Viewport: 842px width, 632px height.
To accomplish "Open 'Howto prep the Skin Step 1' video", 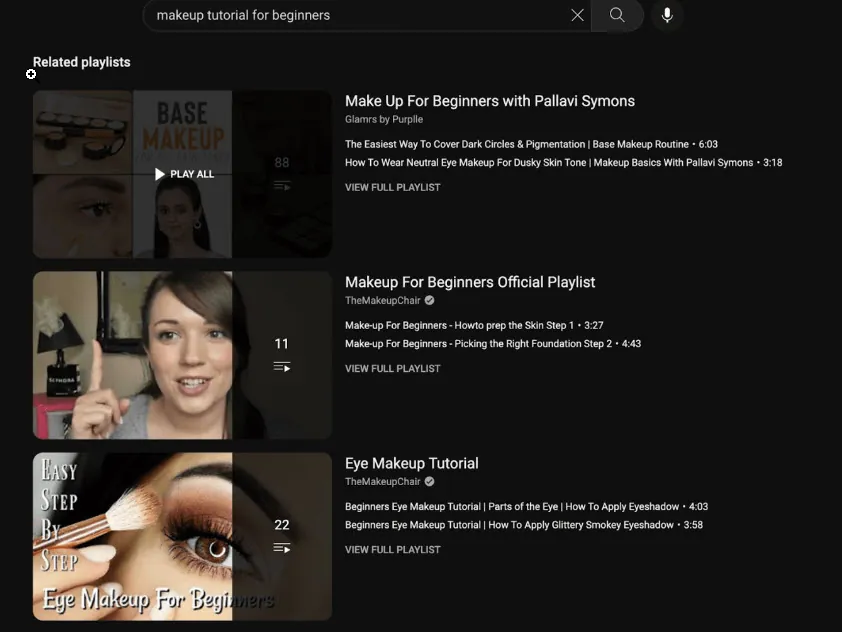I will click(x=474, y=325).
